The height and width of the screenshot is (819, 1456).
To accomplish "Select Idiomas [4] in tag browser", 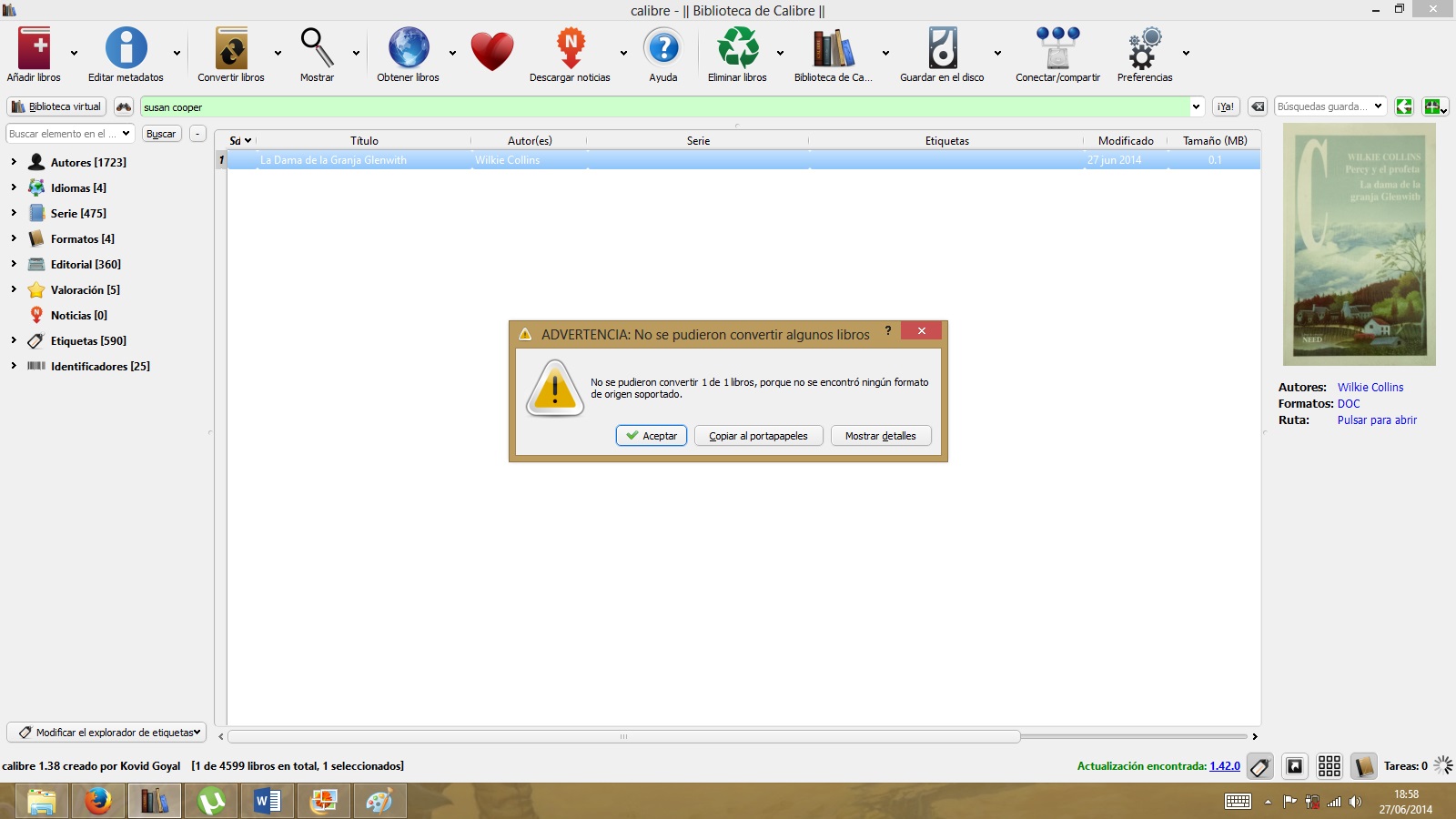I will (x=78, y=187).
